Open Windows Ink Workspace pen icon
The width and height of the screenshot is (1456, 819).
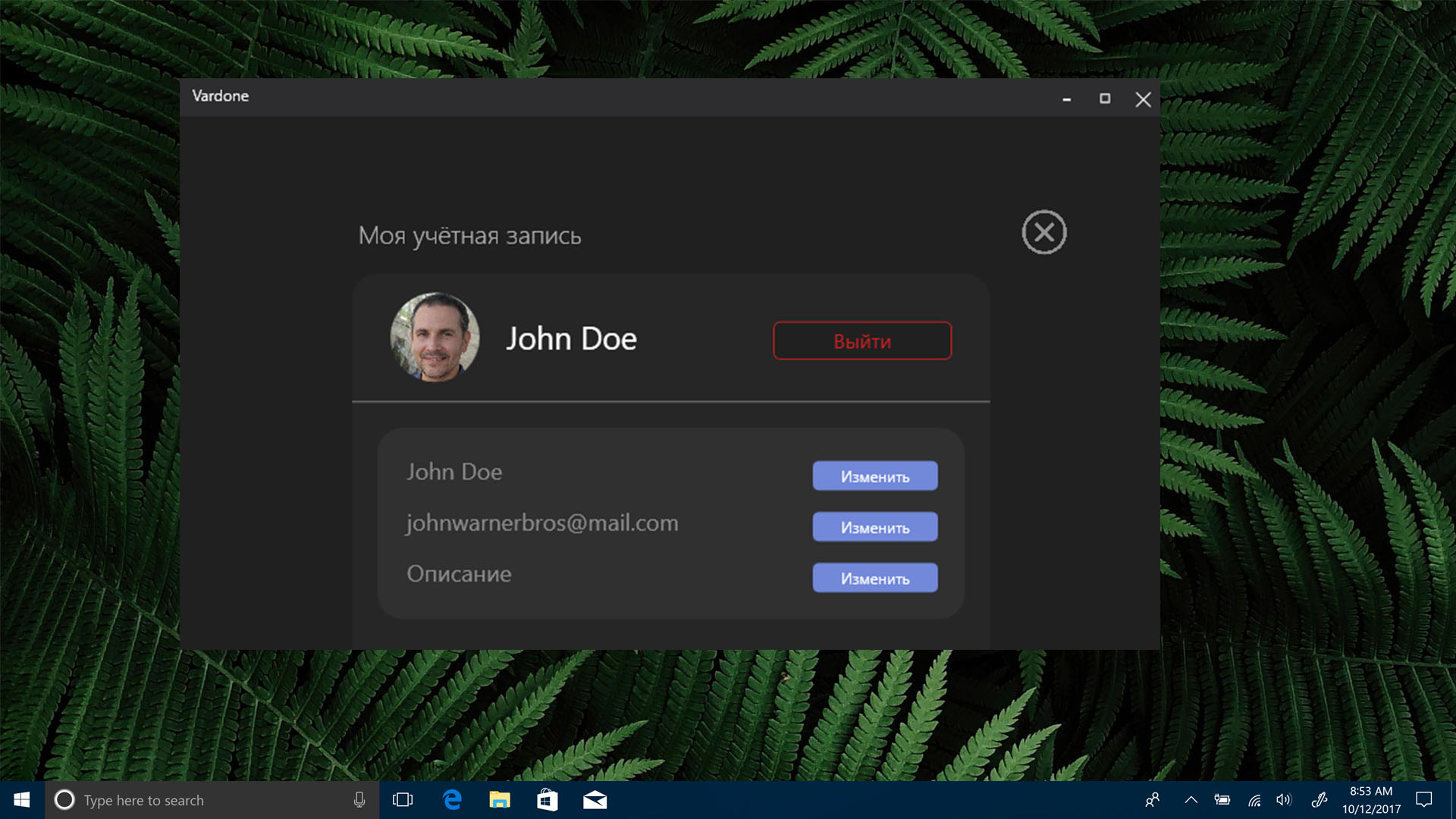1319,800
